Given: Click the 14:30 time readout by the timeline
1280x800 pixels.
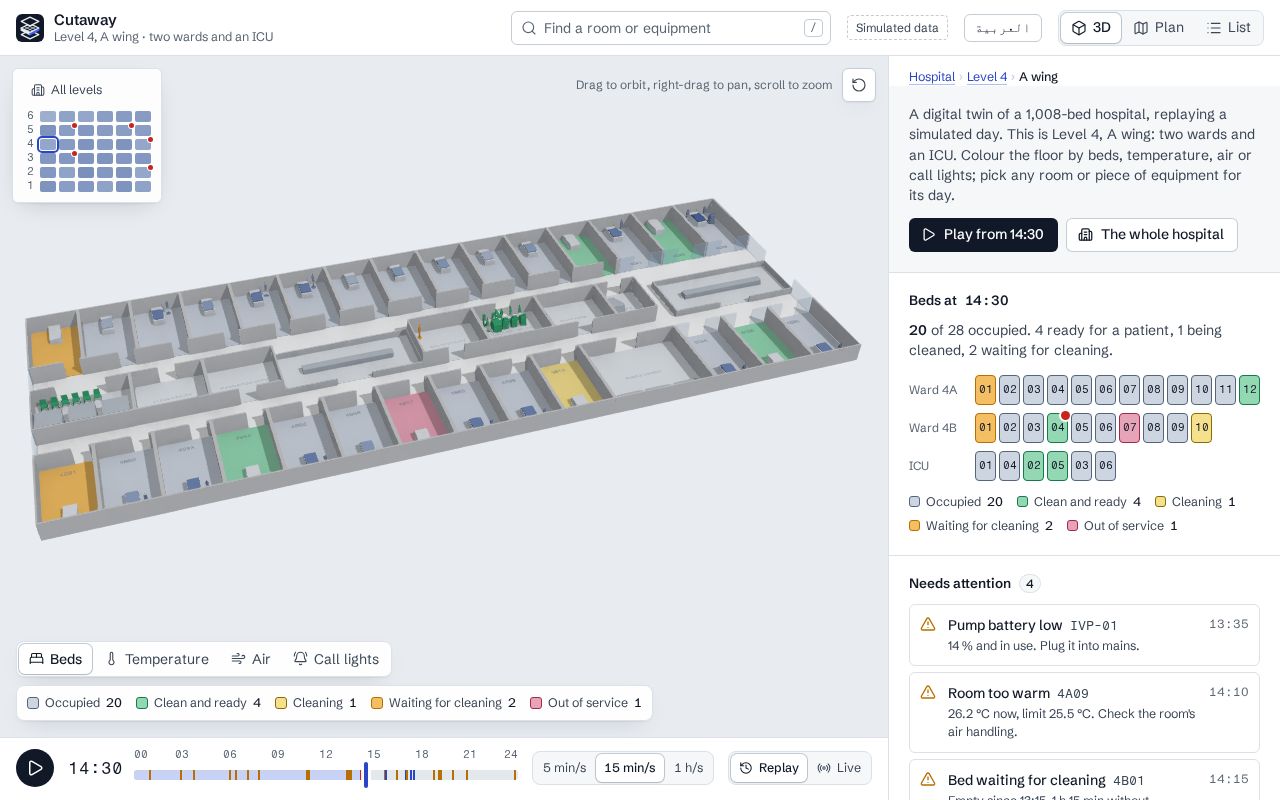Looking at the screenshot, I should pos(95,768).
